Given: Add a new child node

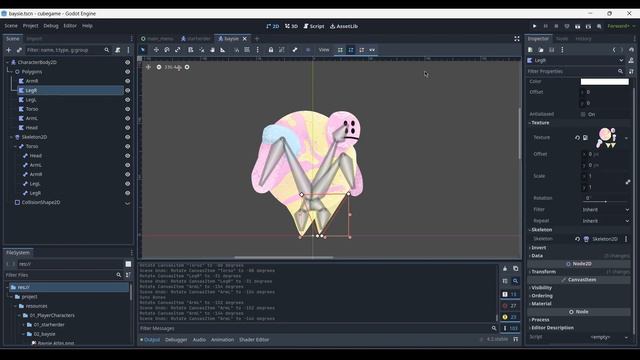Looking at the screenshot, I should [9, 50].
